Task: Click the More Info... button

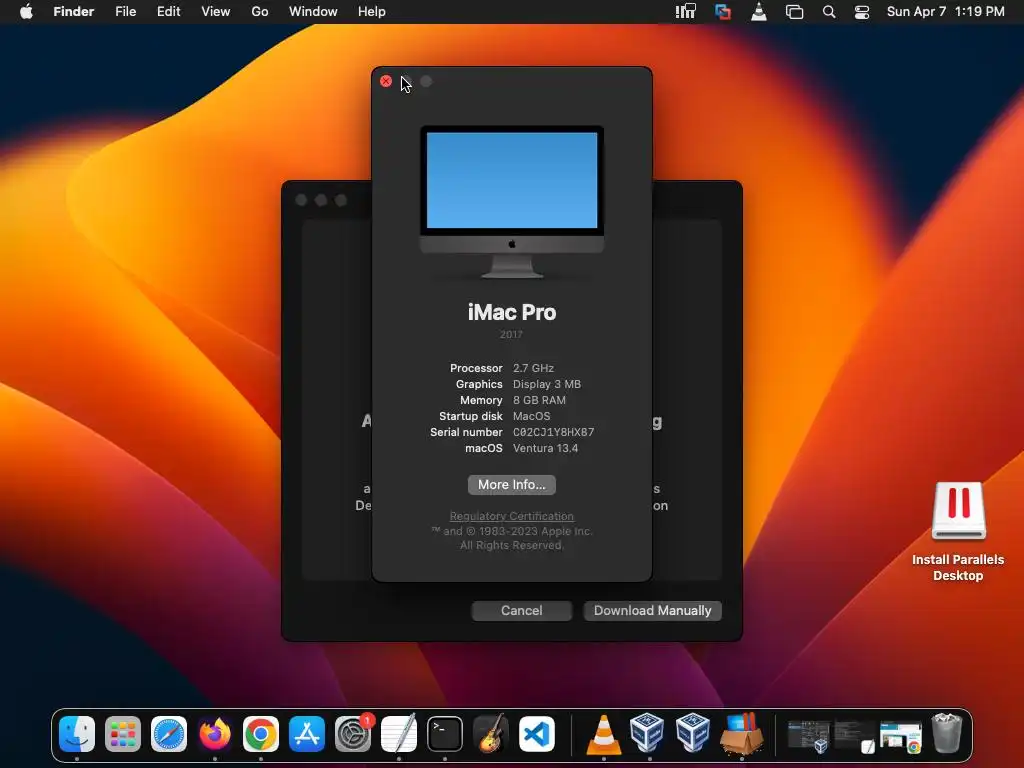Action: pos(511,485)
